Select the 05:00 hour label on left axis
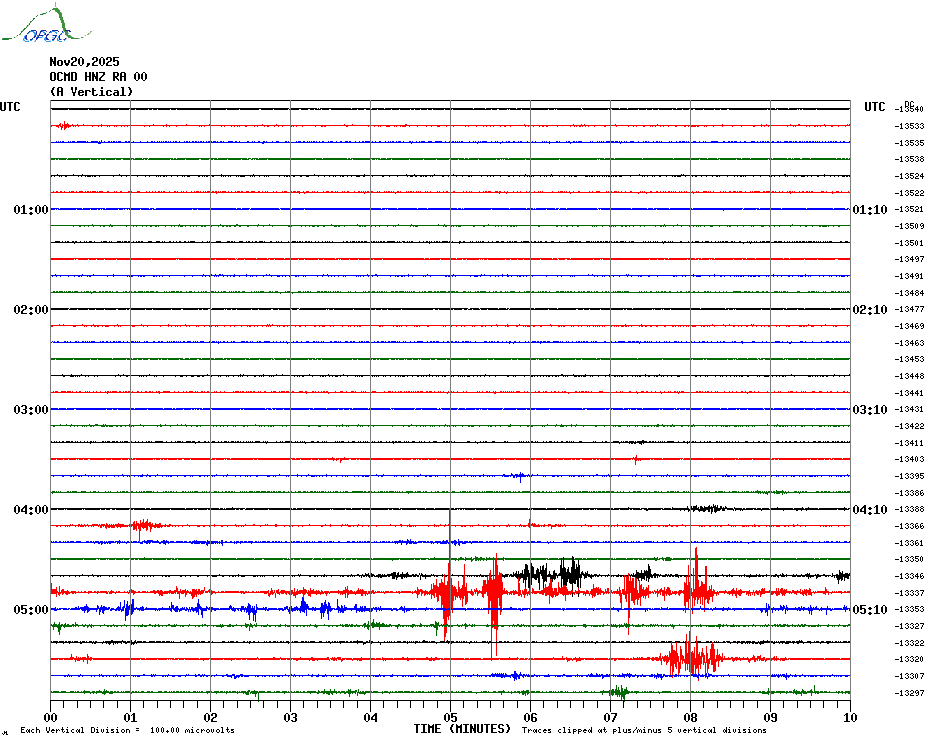The height and width of the screenshot is (744, 930). [30, 610]
